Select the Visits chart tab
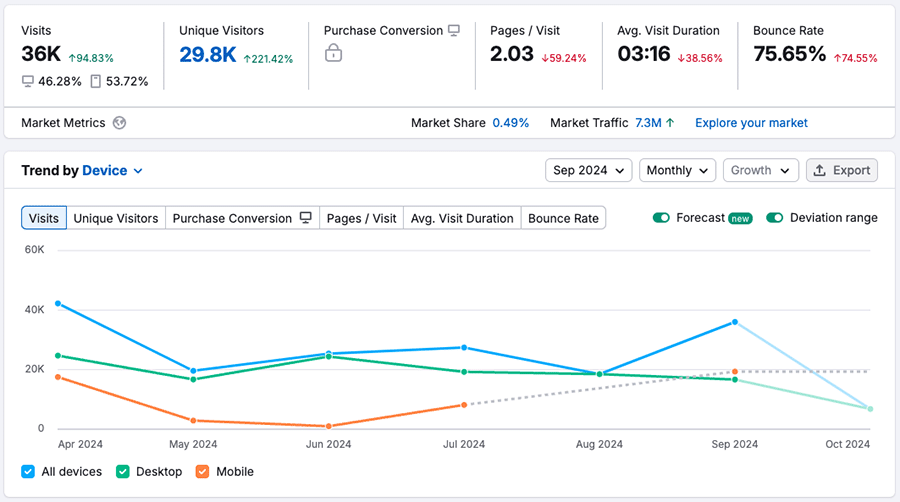 pyautogui.click(x=44, y=218)
